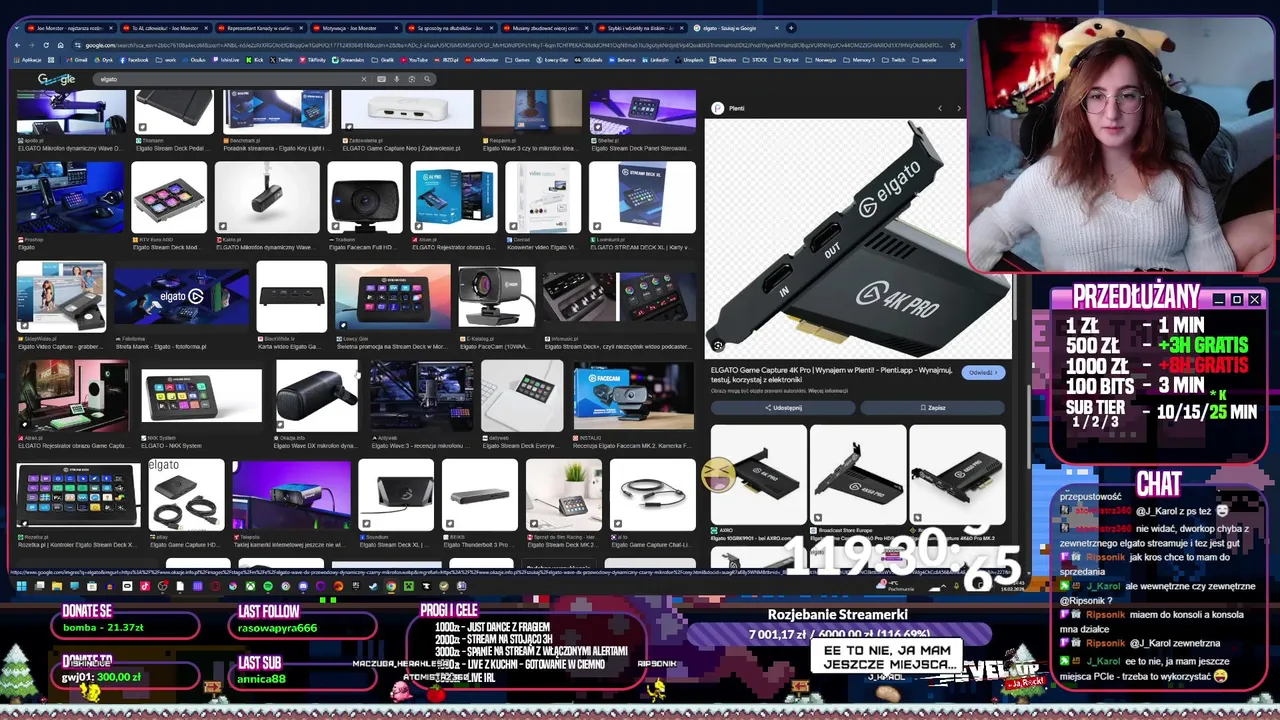The image size is (1280, 720).
Task: Expand the STOCK bookmarks folder
Action: (754, 60)
